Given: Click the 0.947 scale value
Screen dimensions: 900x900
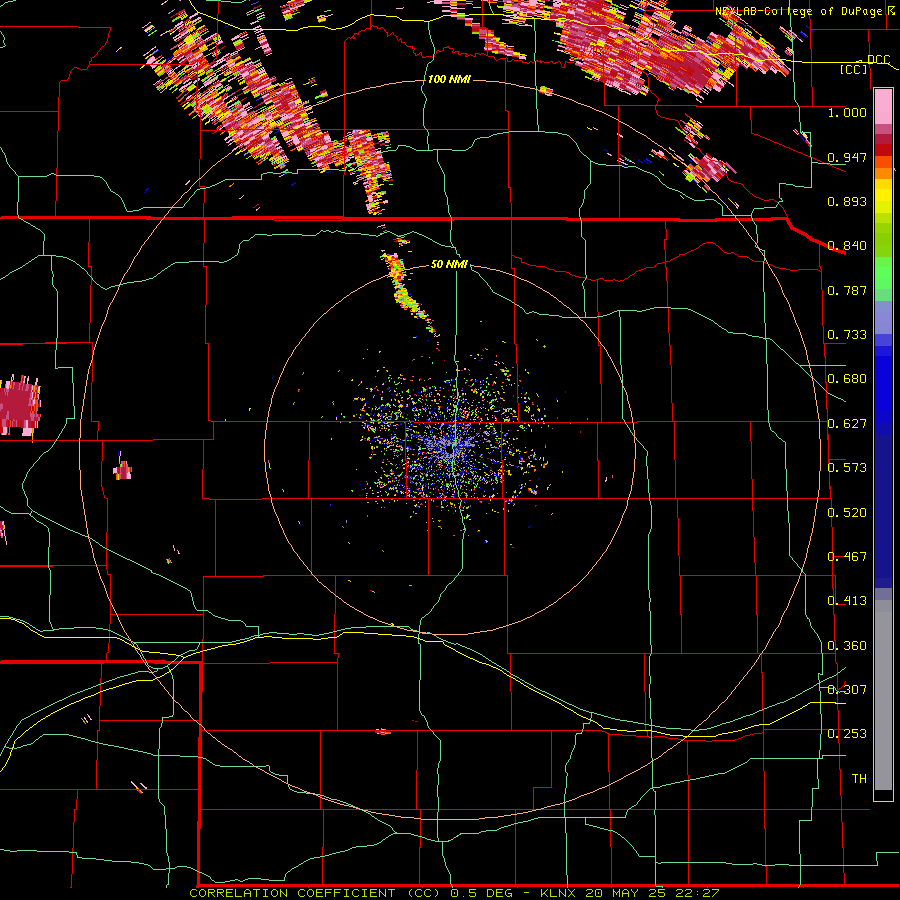Looking at the screenshot, I should 847,157.
